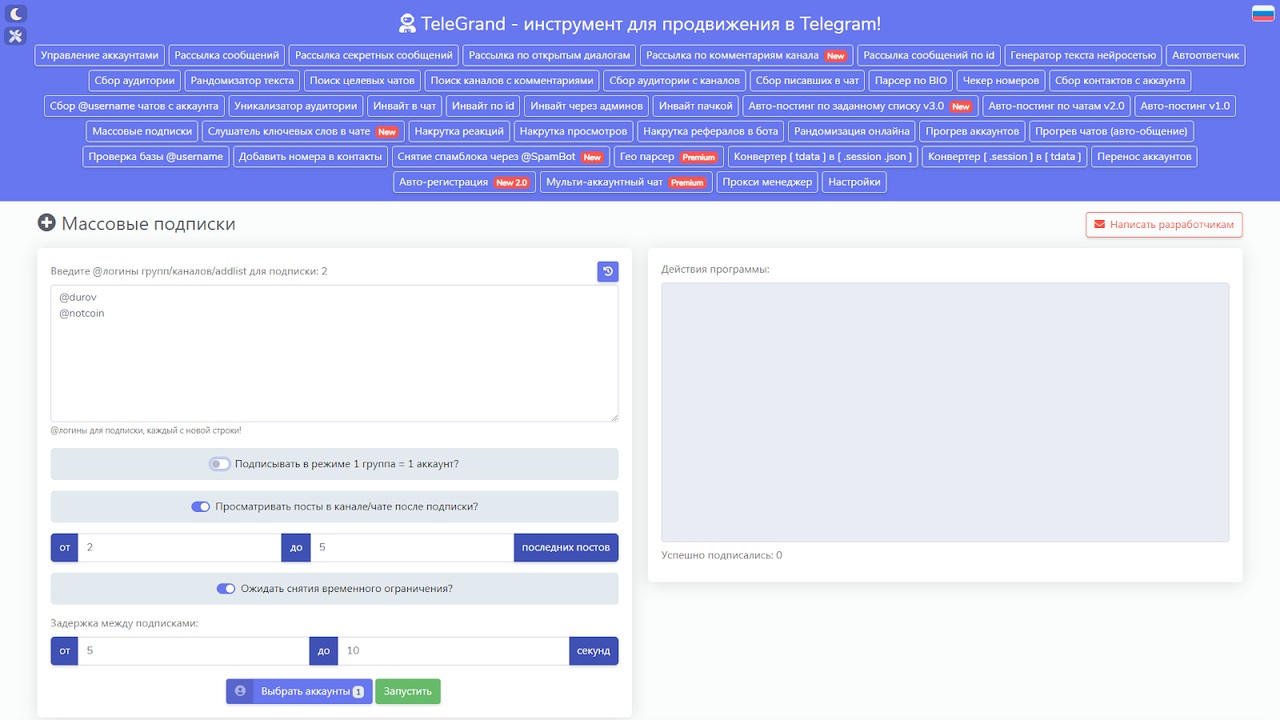Open the tools icon in top-left corner
The image size is (1280, 720).
click(15, 36)
